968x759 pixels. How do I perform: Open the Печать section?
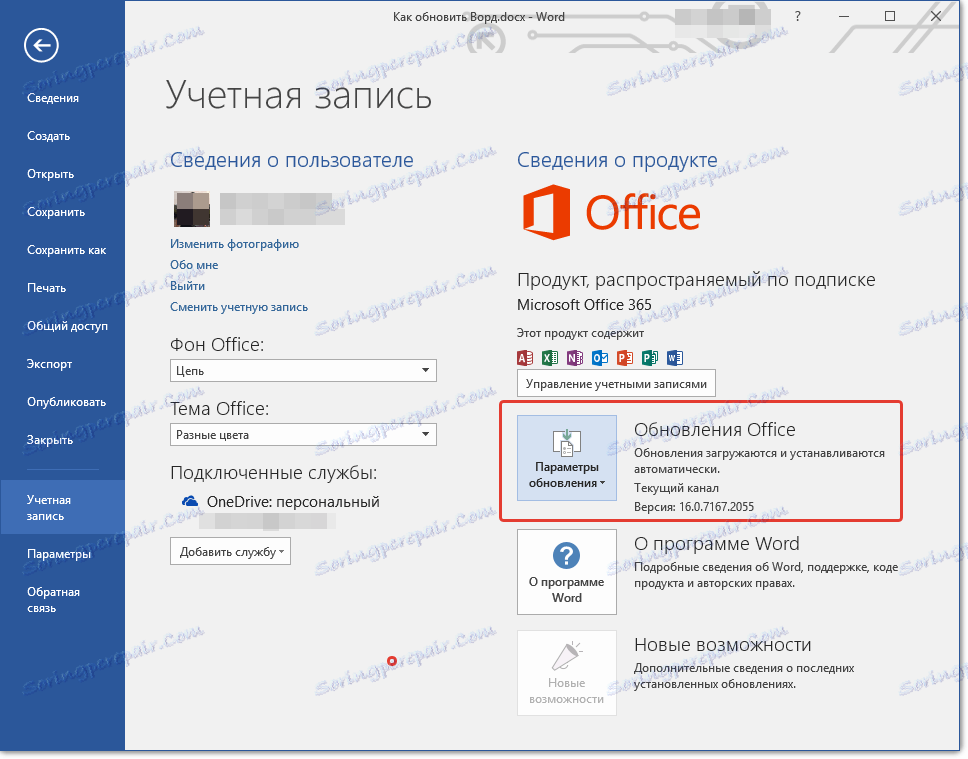click(46, 288)
